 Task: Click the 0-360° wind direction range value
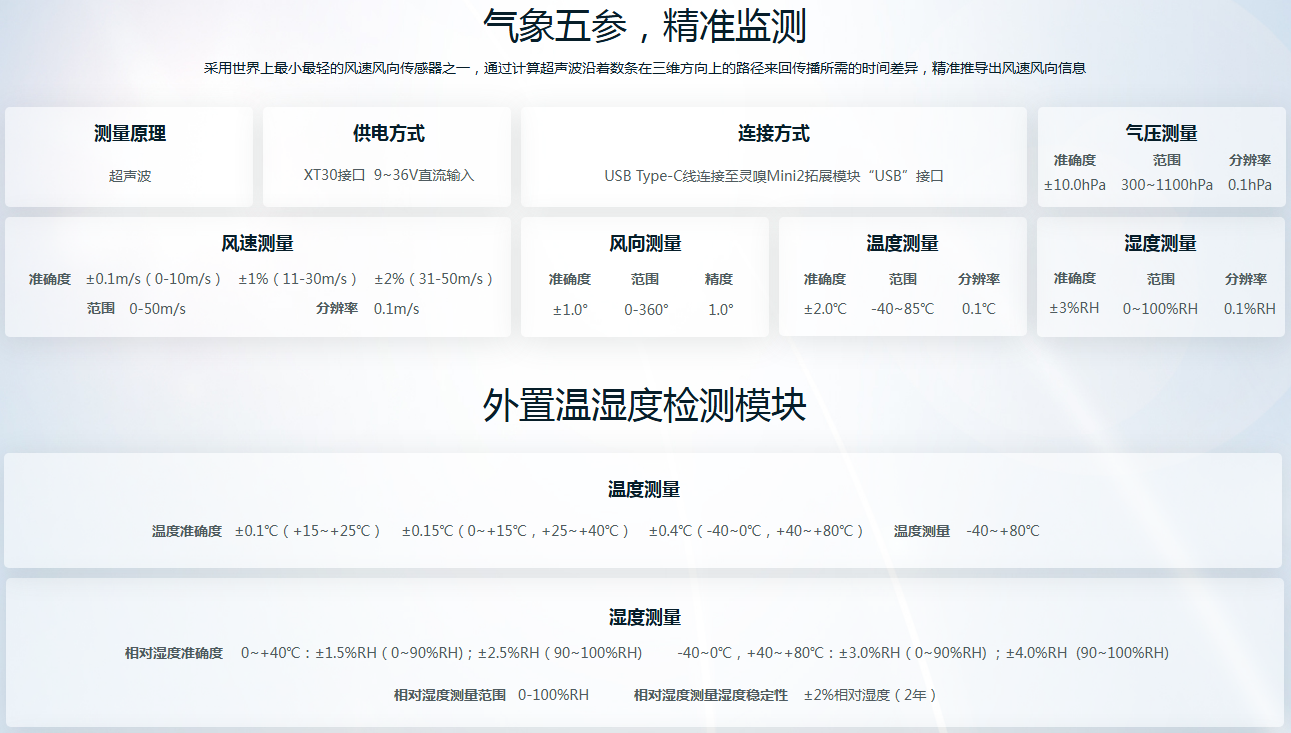[x=646, y=310]
